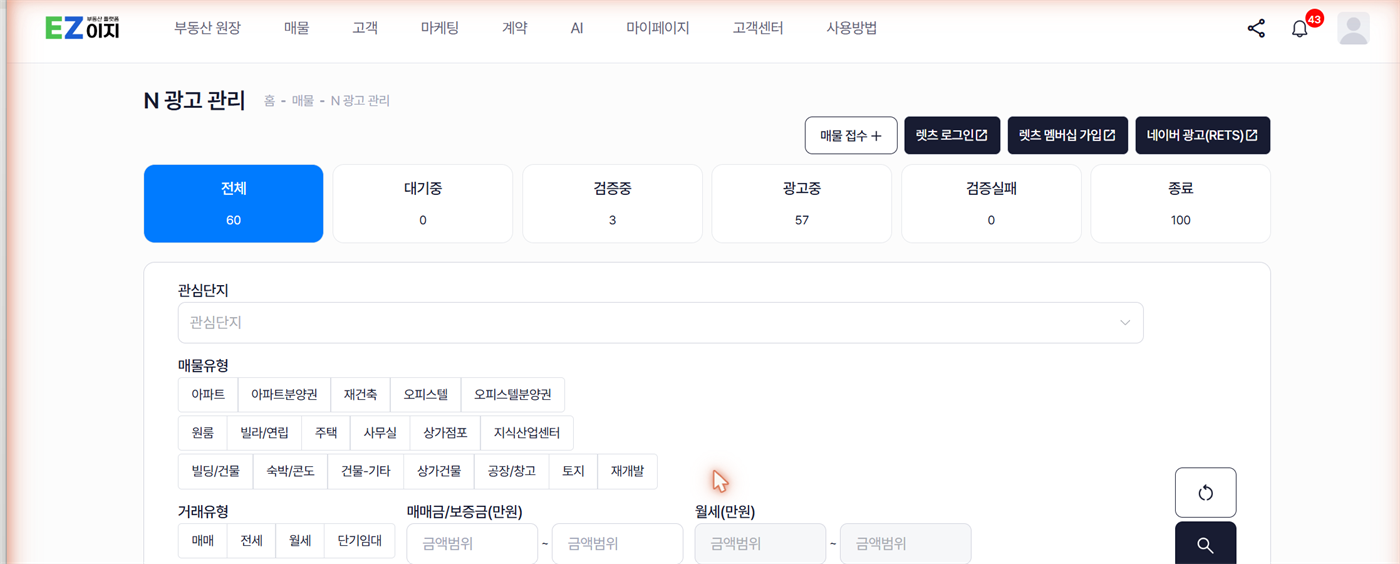The width and height of the screenshot is (1400, 564).
Task: Open AI menu
Action: point(577,29)
